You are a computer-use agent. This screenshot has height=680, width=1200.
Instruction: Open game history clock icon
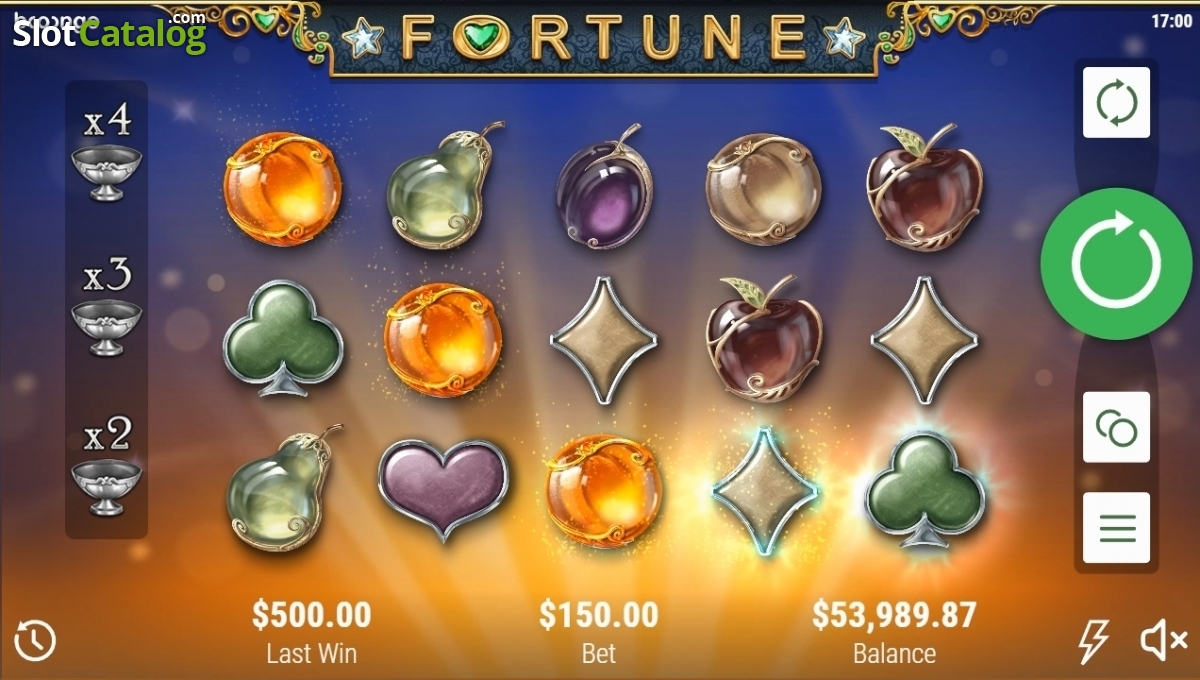point(35,641)
